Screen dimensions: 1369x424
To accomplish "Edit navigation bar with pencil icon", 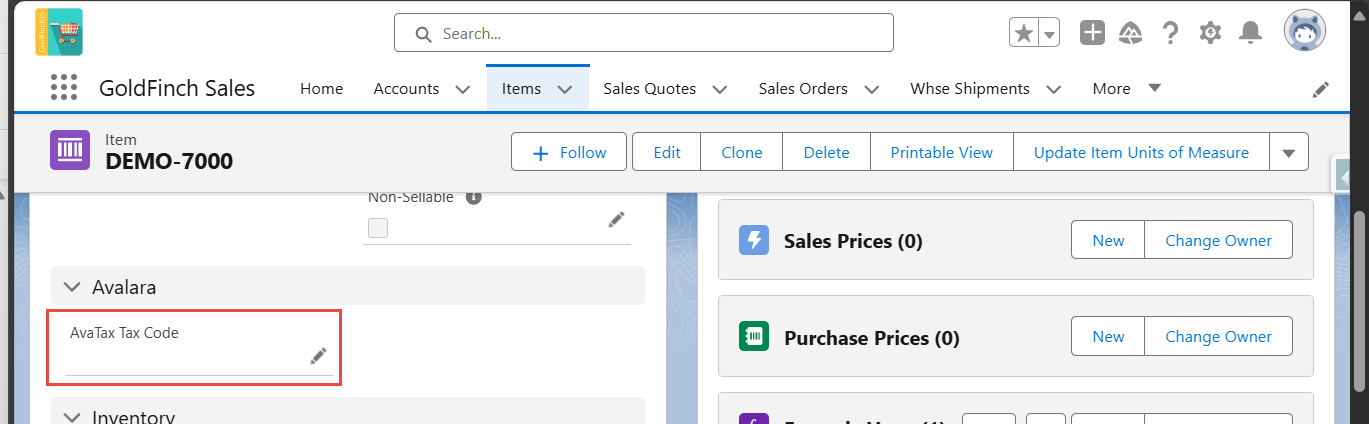I will [x=1321, y=89].
